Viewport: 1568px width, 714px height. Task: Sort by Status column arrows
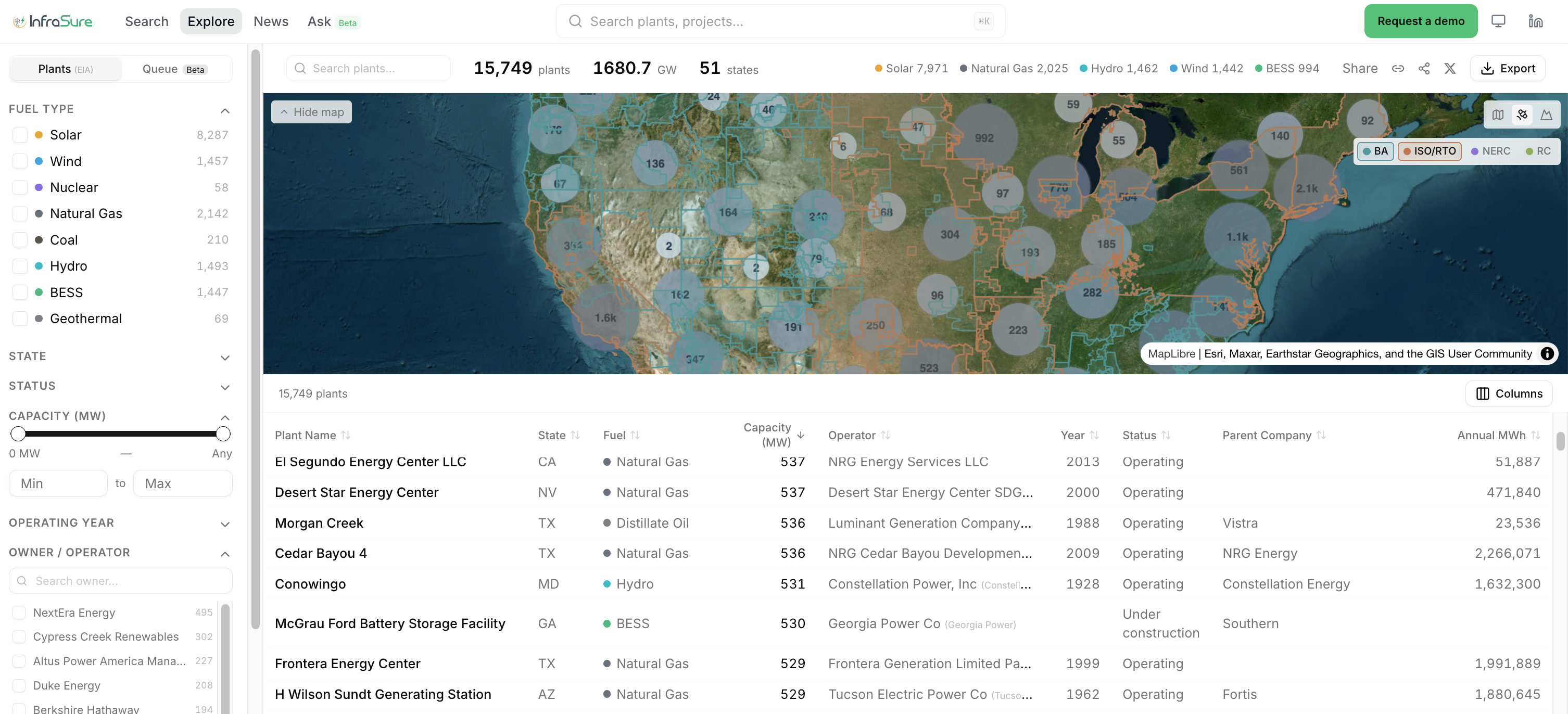tap(1166, 435)
